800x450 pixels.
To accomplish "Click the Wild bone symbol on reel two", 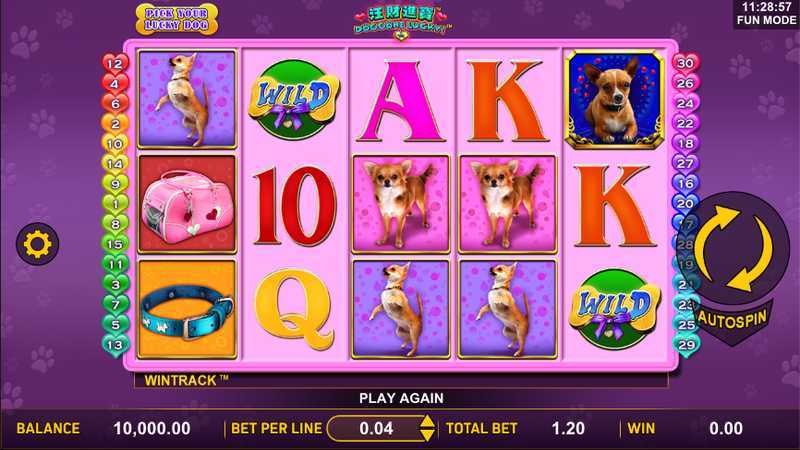I will click(293, 100).
